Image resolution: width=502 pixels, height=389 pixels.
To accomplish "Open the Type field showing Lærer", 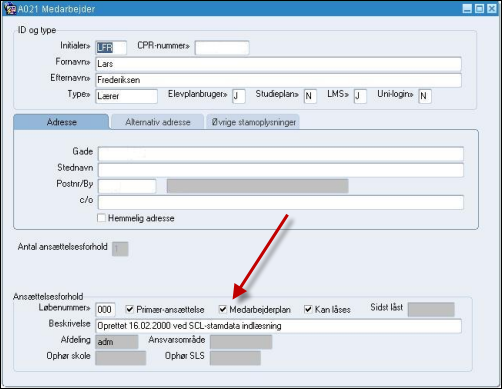I will point(126,96).
